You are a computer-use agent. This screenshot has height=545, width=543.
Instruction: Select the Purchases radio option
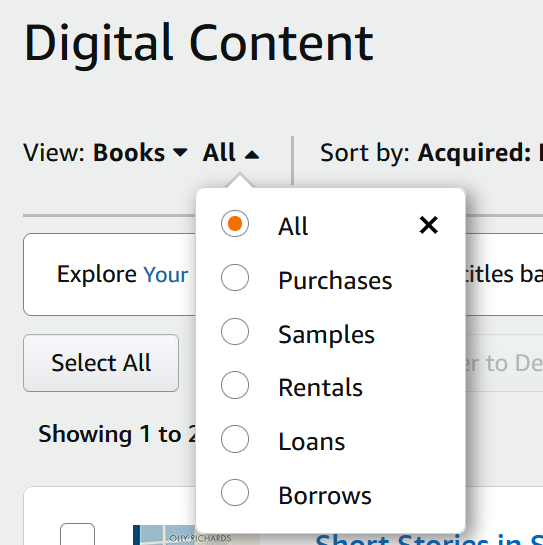point(235,277)
